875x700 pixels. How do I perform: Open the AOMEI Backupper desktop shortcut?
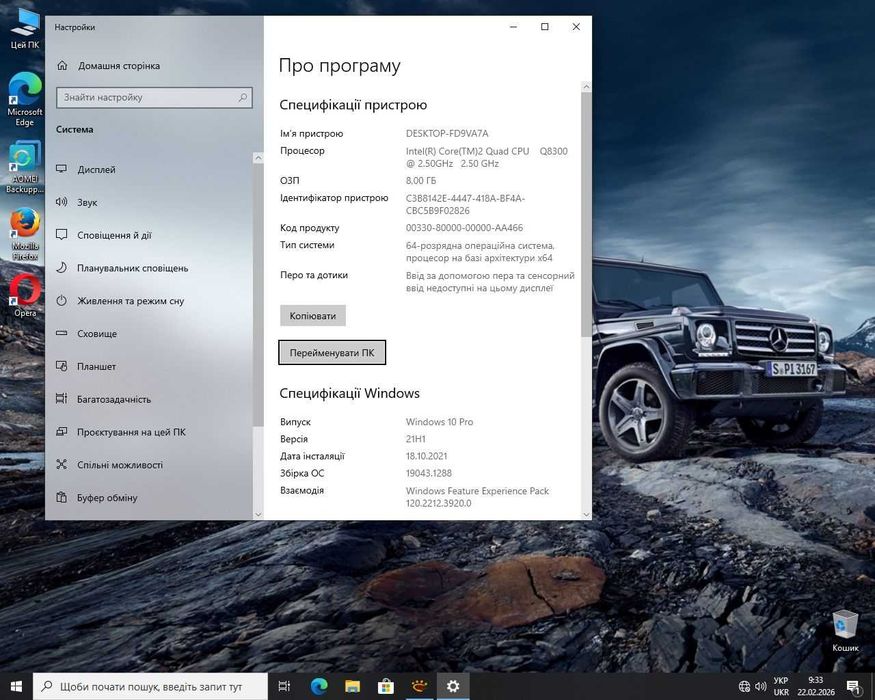pyautogui.click(x=25, y=167)
